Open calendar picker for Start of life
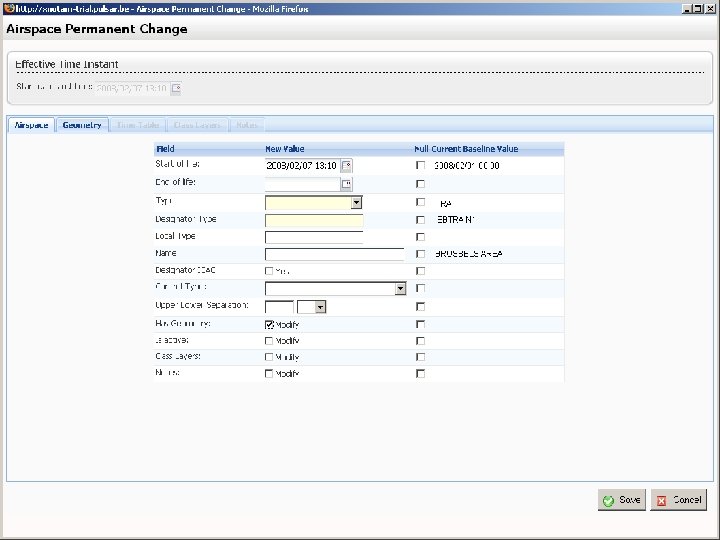 pyautogui.click(x=347, y=165)
